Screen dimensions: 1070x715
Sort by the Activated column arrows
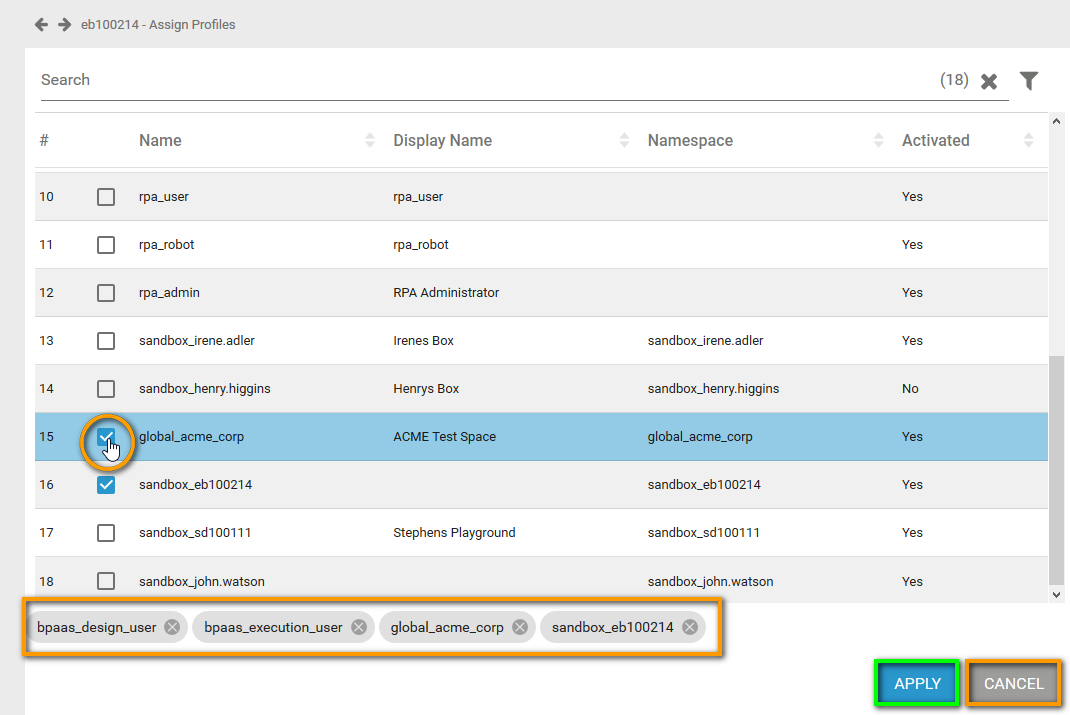point(1029,141)
